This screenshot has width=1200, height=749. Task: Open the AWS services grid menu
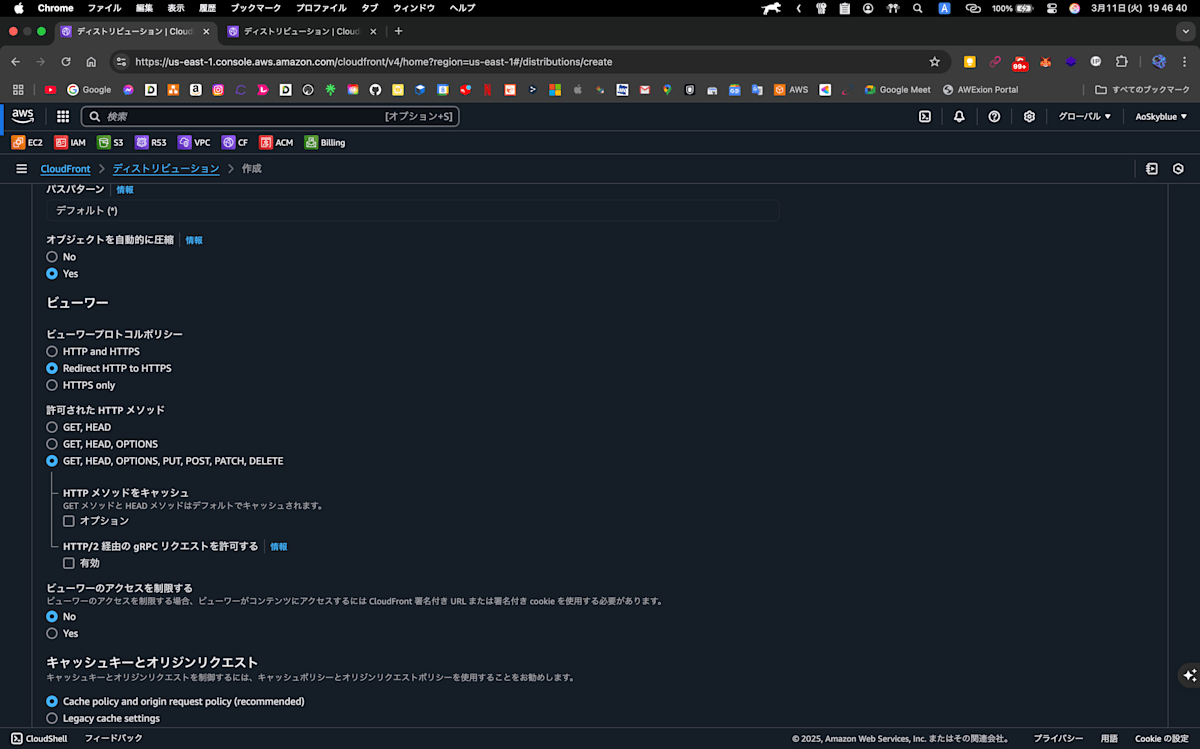click(63, 116)
